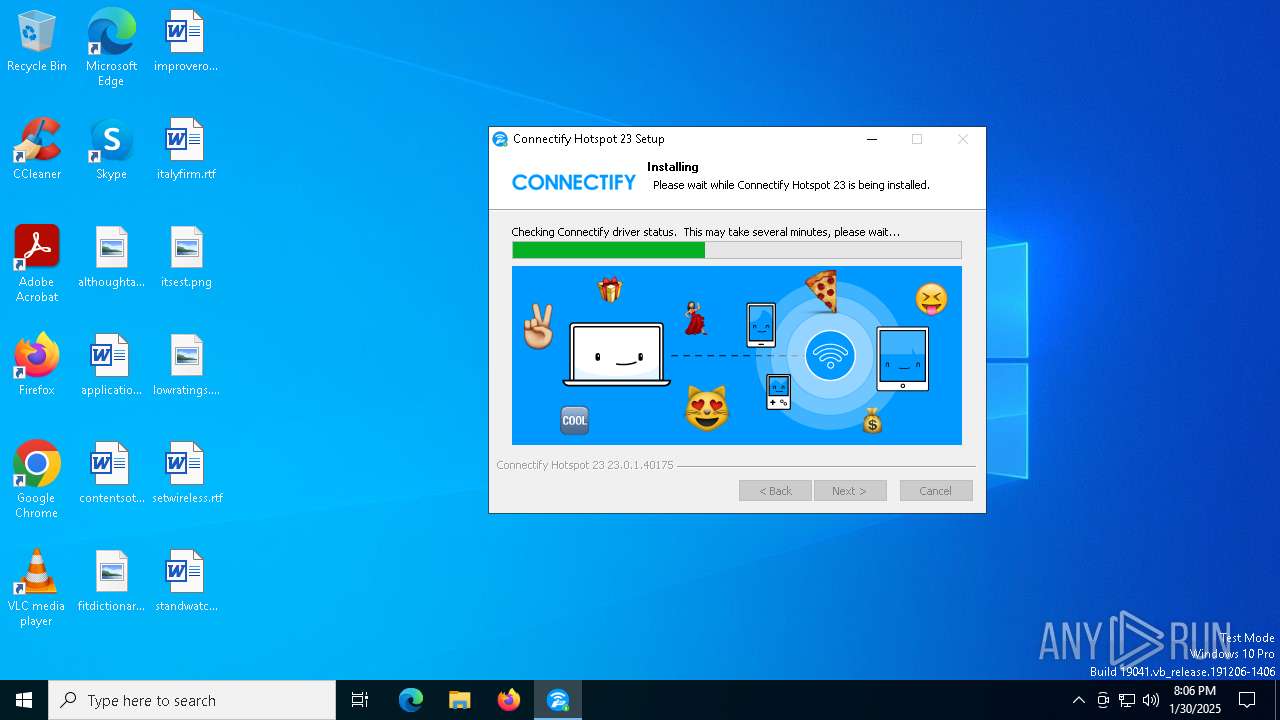Select the itsest.png image file
The image size is (1280, 720).
[x=185, y=258]
